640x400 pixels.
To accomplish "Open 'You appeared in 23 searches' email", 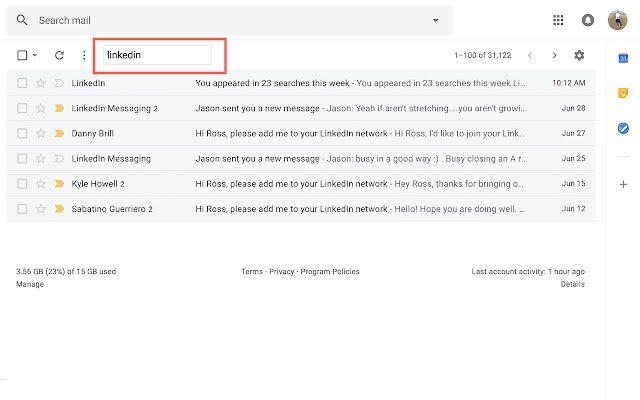I will click(x=301, y=83).
